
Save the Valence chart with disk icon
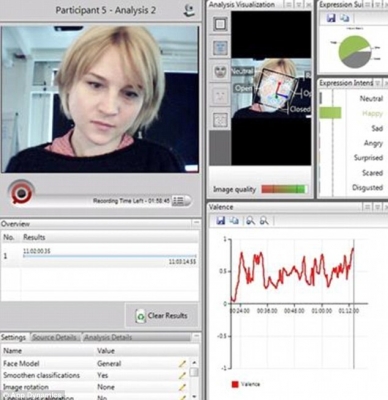tap(221, 220)
